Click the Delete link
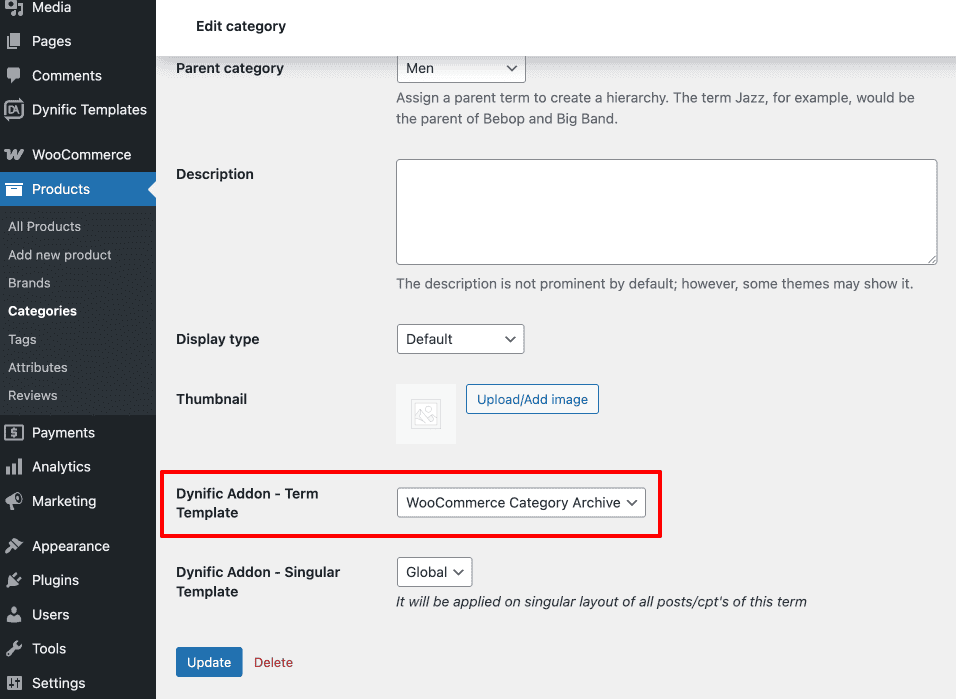The height and width of the screenshot is (699, 956). [x=273, y=662]
